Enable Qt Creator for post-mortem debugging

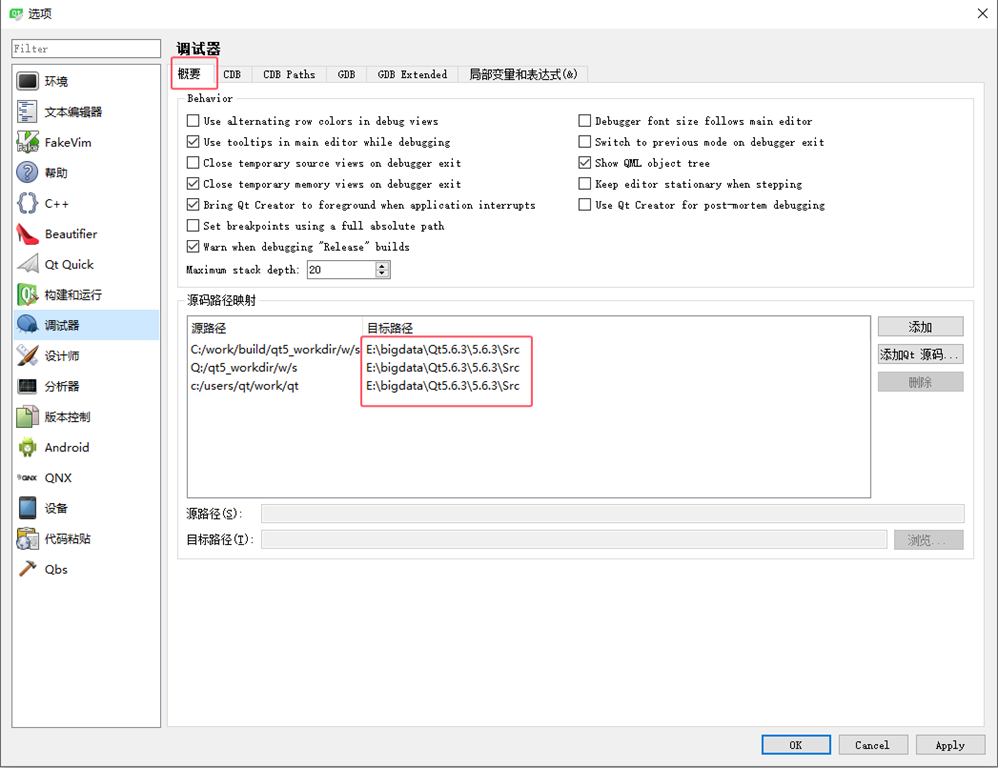coord(584,204)
